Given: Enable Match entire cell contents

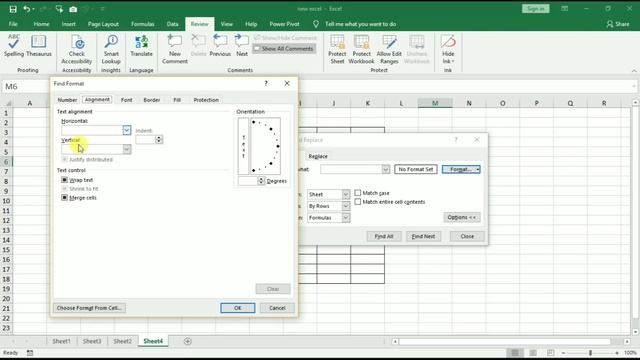Looking at the screenshot, I should pos(358,202).
